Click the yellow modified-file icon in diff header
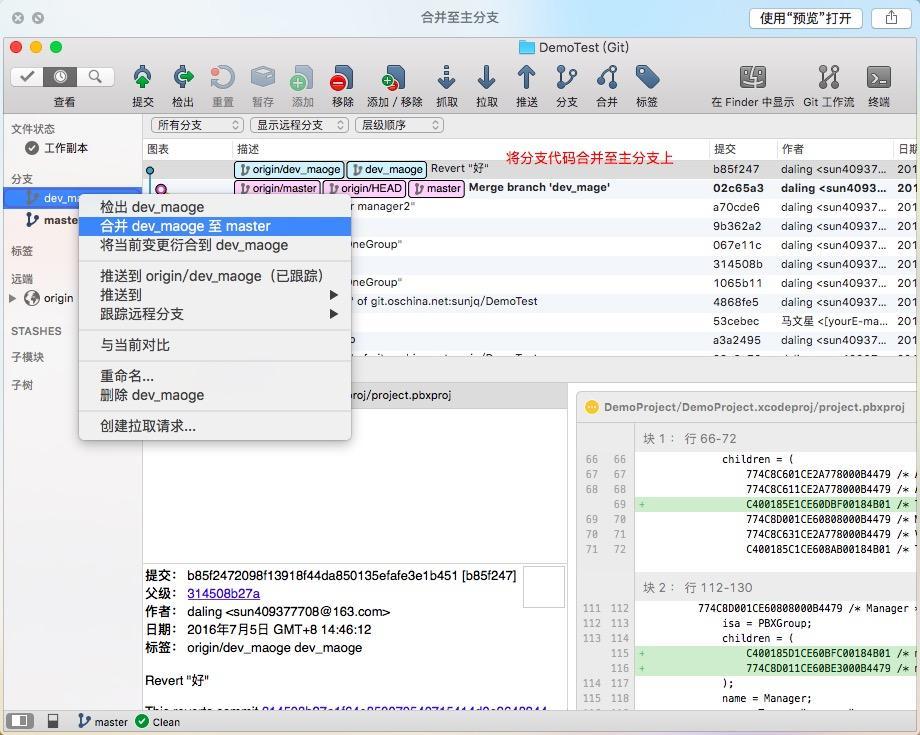The height and width of the screenshot is (735, 920). point(592,407)
